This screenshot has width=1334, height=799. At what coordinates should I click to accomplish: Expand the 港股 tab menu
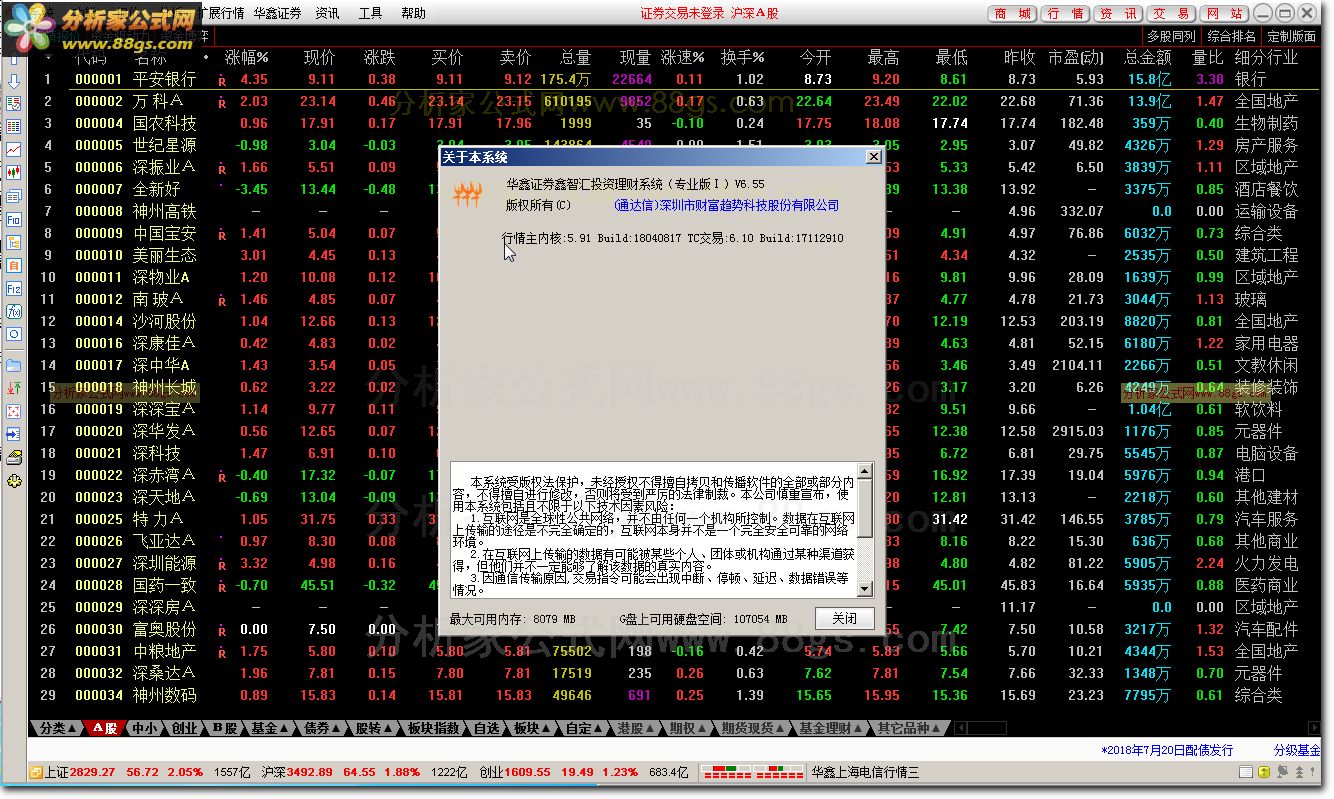(x=636, y=728)
